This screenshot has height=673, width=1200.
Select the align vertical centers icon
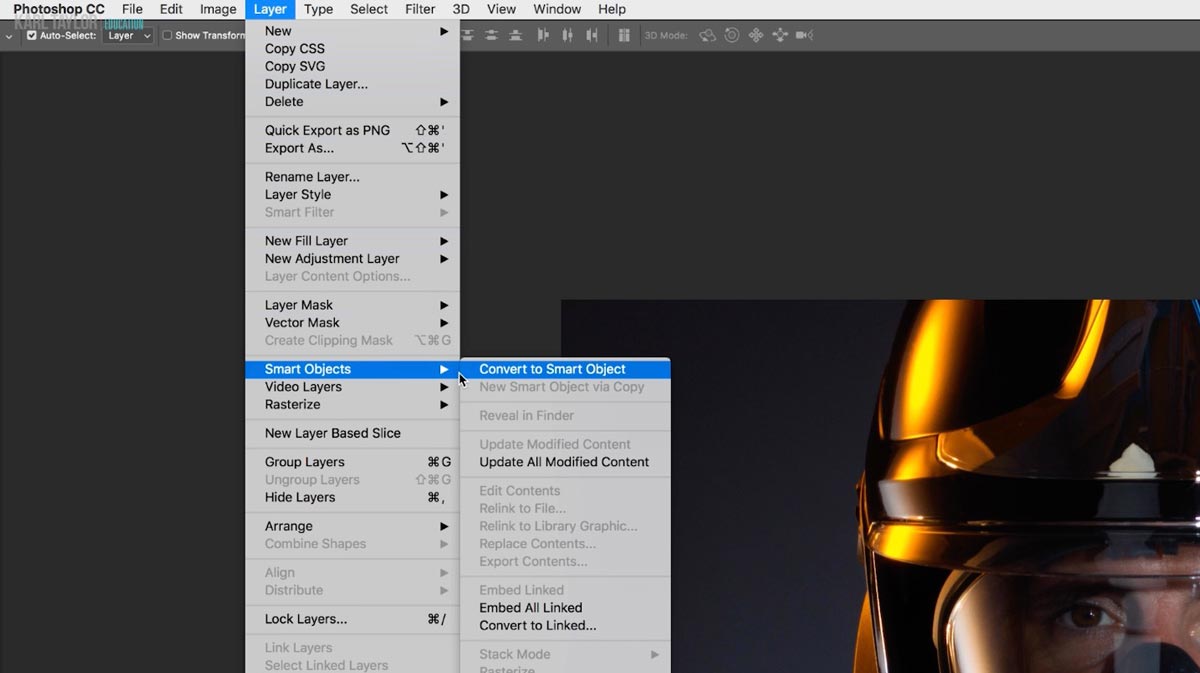pos(491,35)
